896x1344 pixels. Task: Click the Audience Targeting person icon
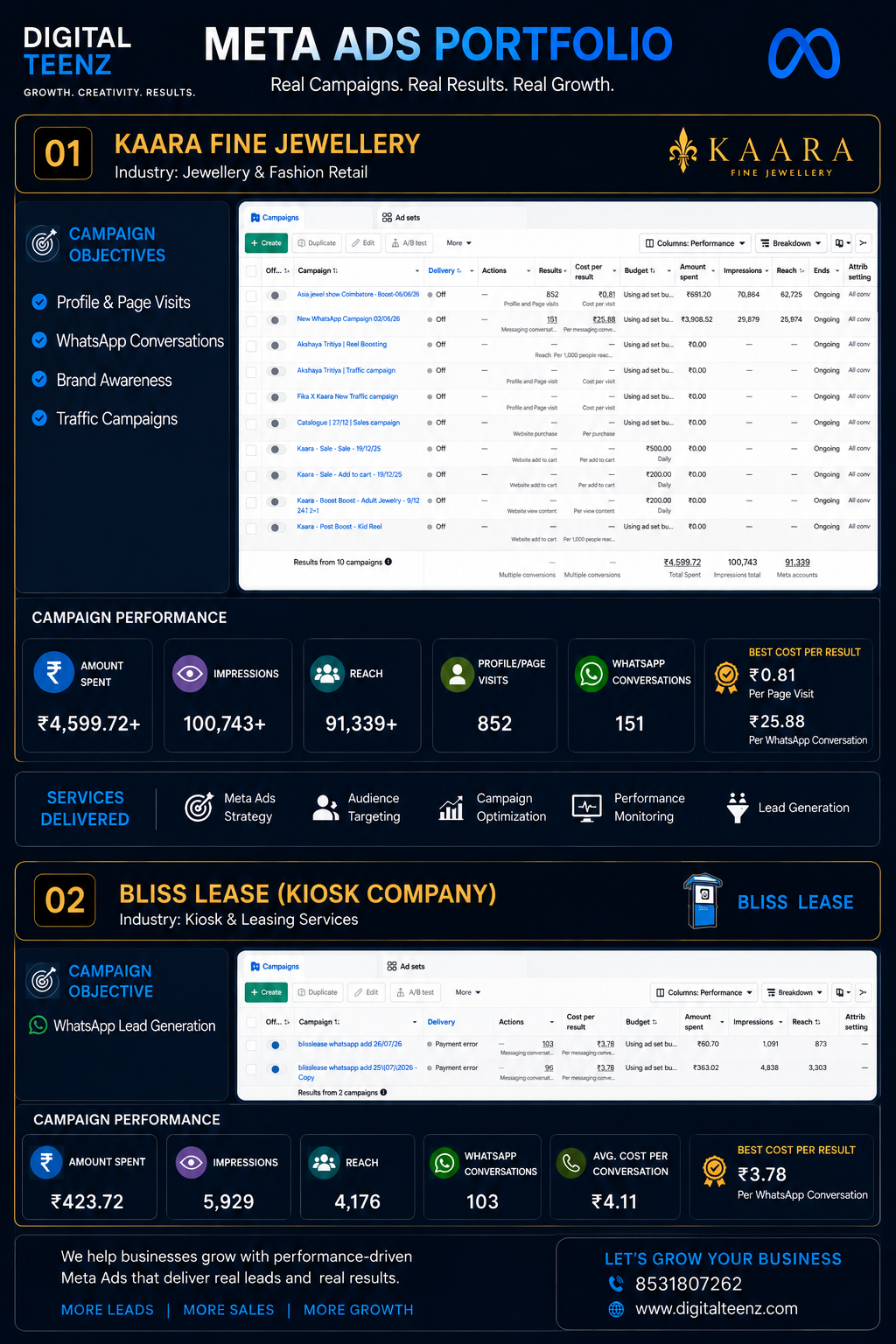click(325, 808)
